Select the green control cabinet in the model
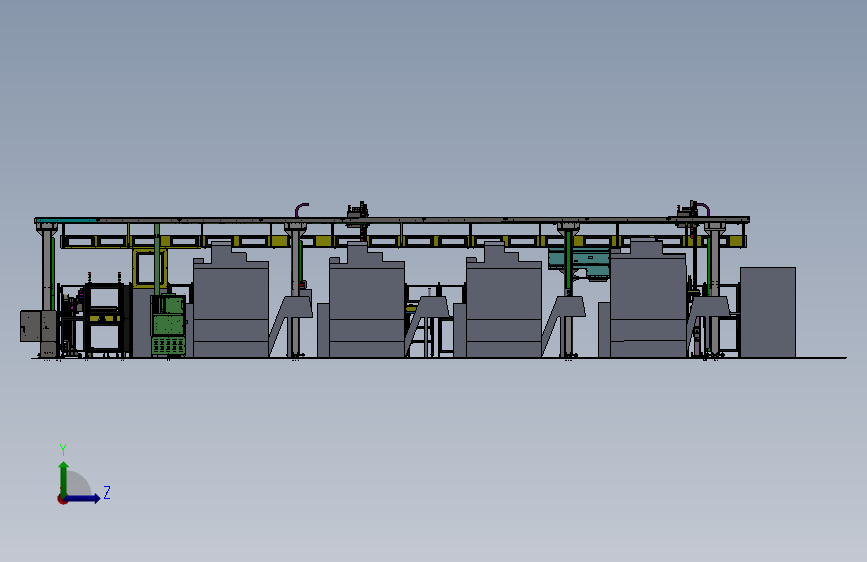The image size is (867, 562). (168, 325)
